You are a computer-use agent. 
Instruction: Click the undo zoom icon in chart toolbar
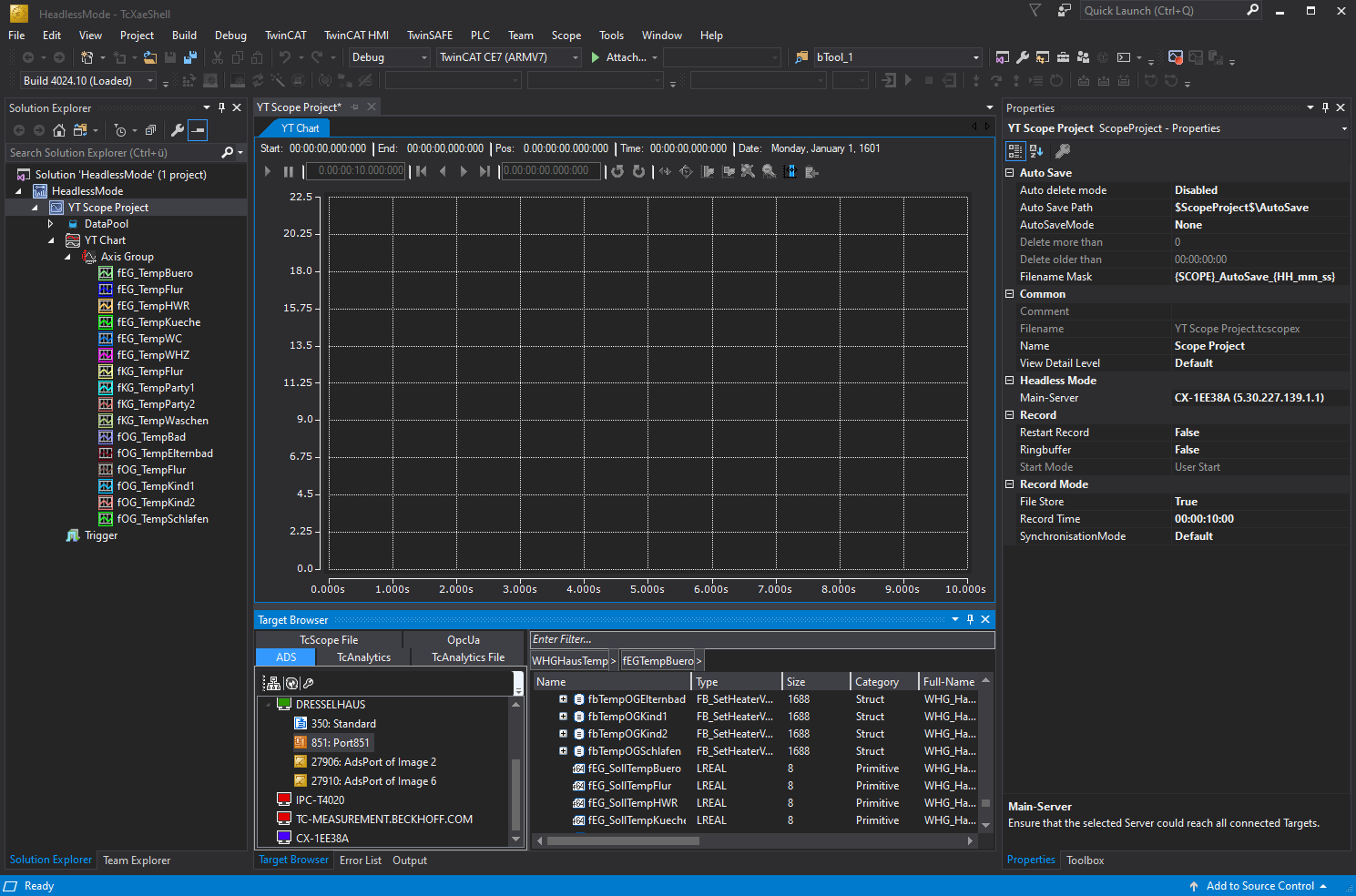617,171
